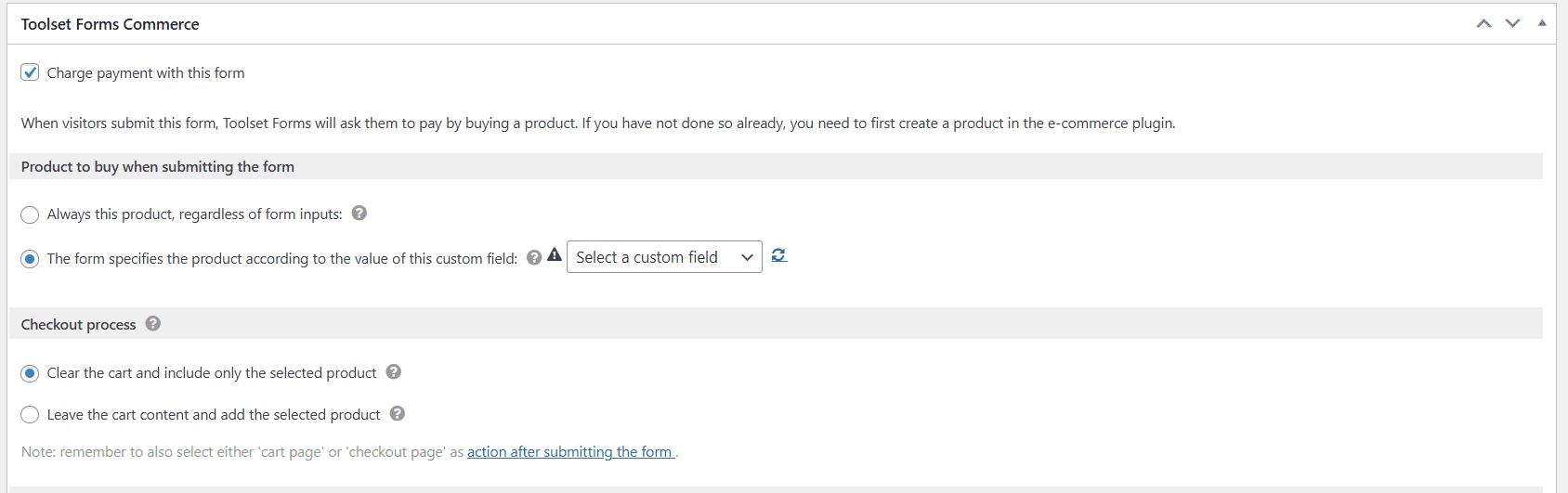The width and height of the screenshot is (1568, 493).
Task: Open help for Always this product option
Action: [x=359, y=213]
